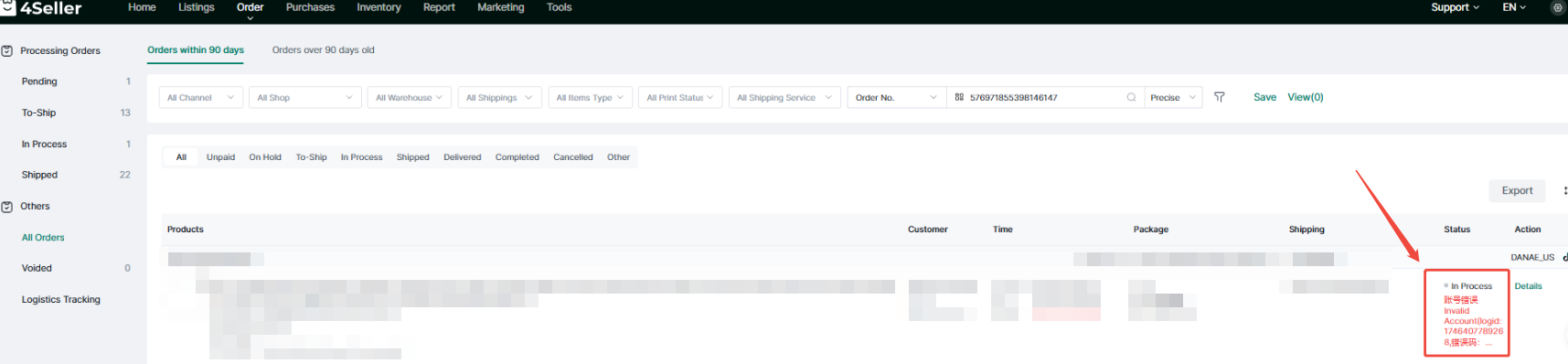Click the Status column header
This screenshot has height=364, width=1568.
[x=1456, y=230]
